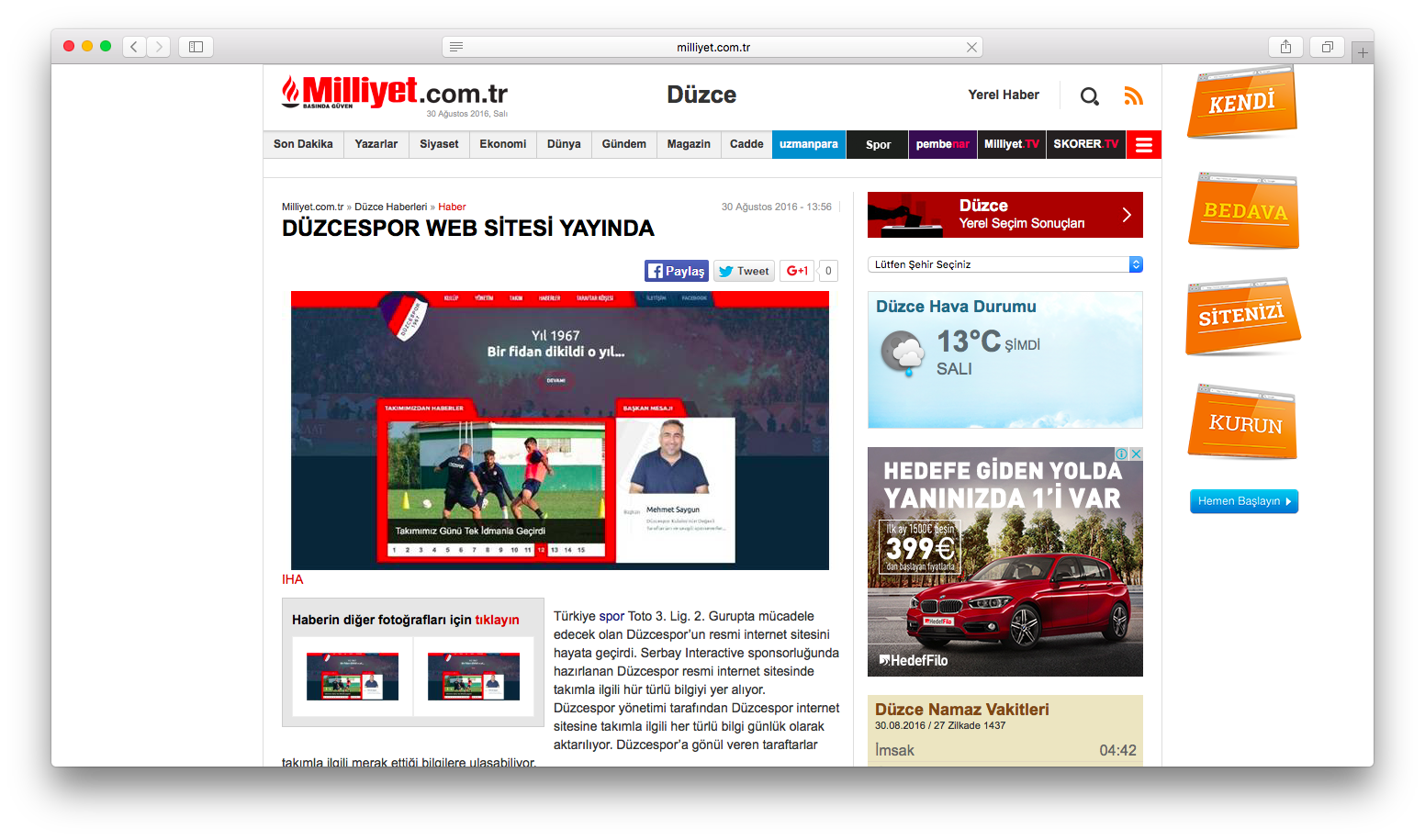Click the headline DÜZCESPOR WEB SİTESİ YAYINDA
Viewport: 1425px width, 840px height.
(x=468, y=229)
